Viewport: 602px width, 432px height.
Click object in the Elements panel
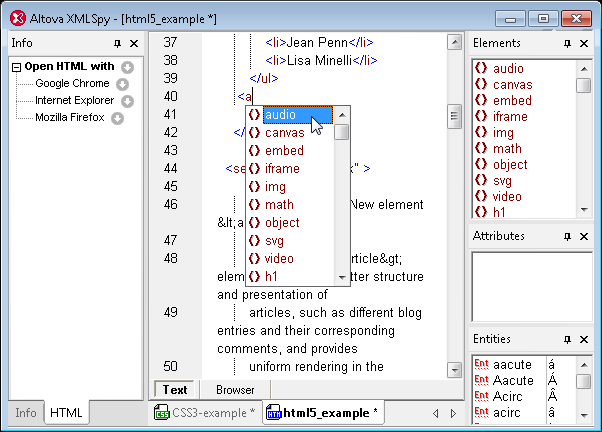click(x=510, y=164)
